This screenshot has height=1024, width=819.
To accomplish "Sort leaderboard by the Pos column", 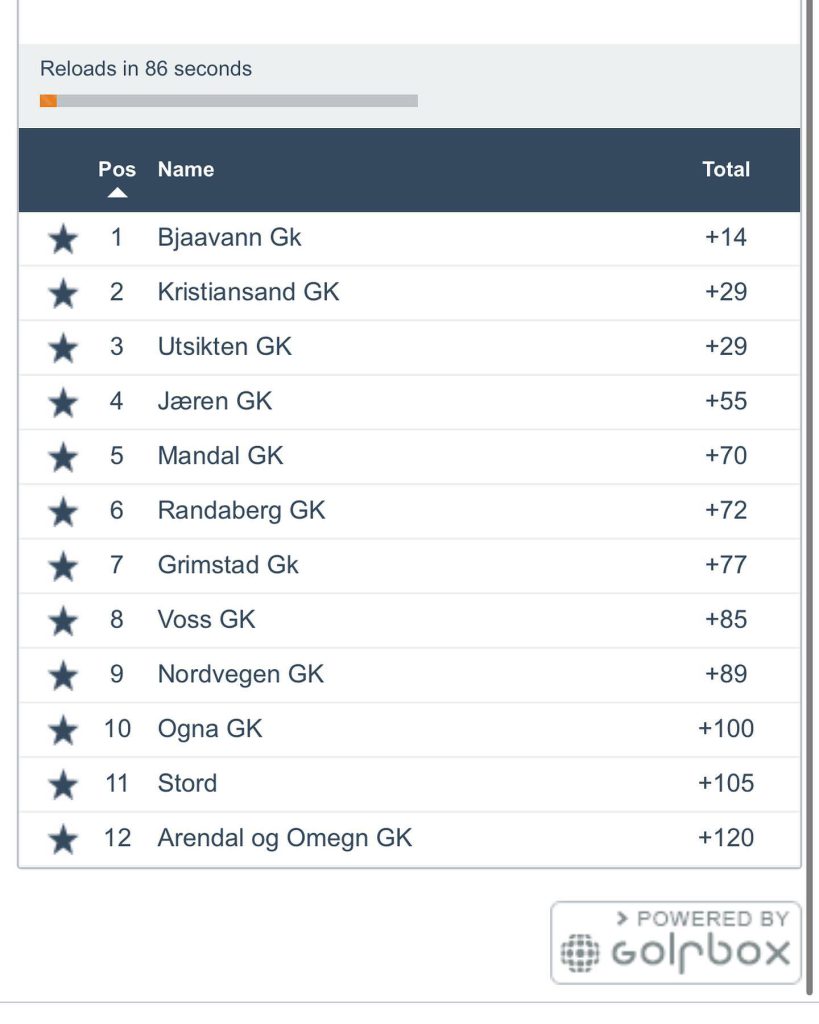I will pyautogui.click(x=117, y=169).
